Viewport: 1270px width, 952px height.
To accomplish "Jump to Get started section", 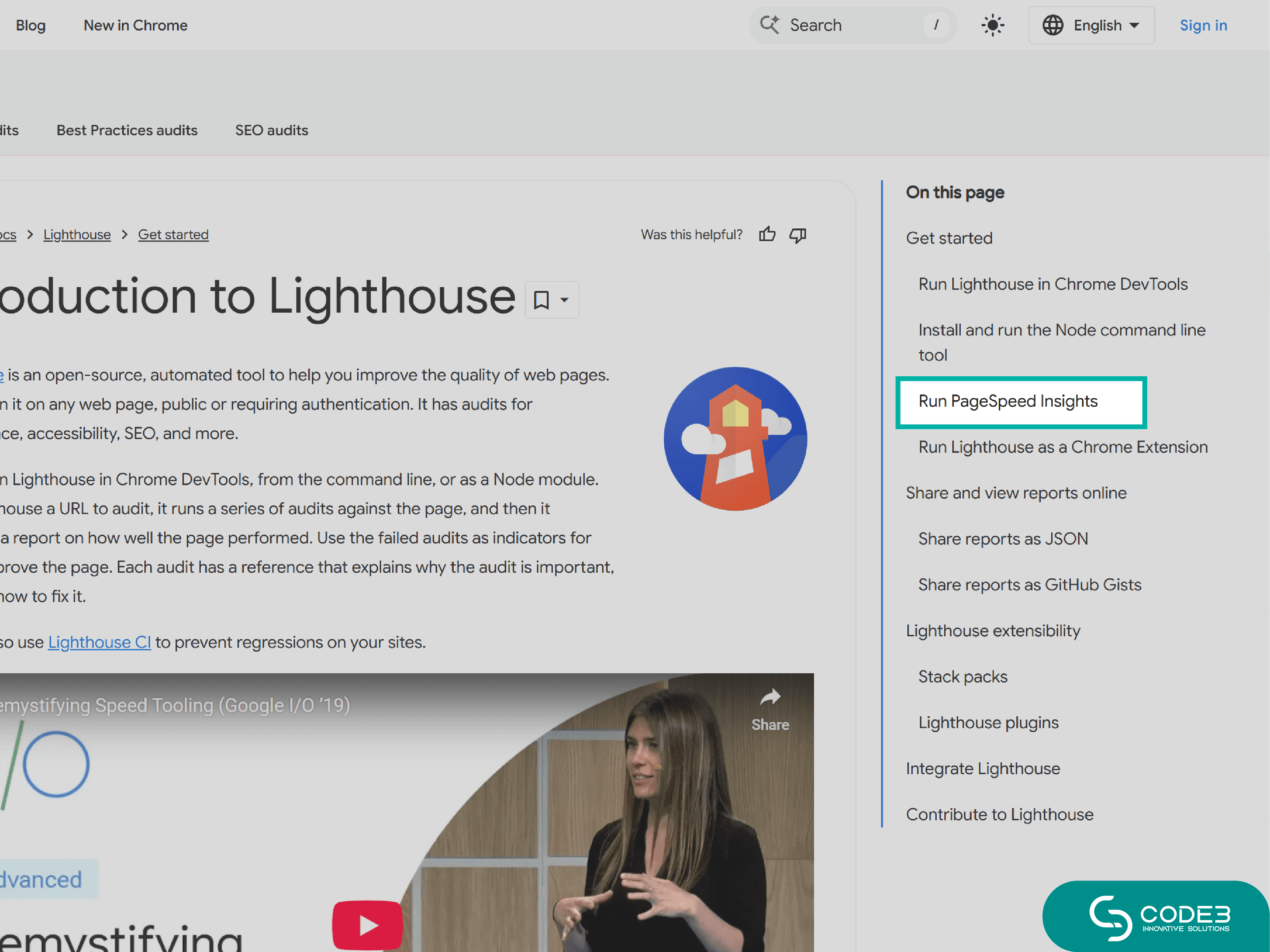I will (x=949, y=238).
